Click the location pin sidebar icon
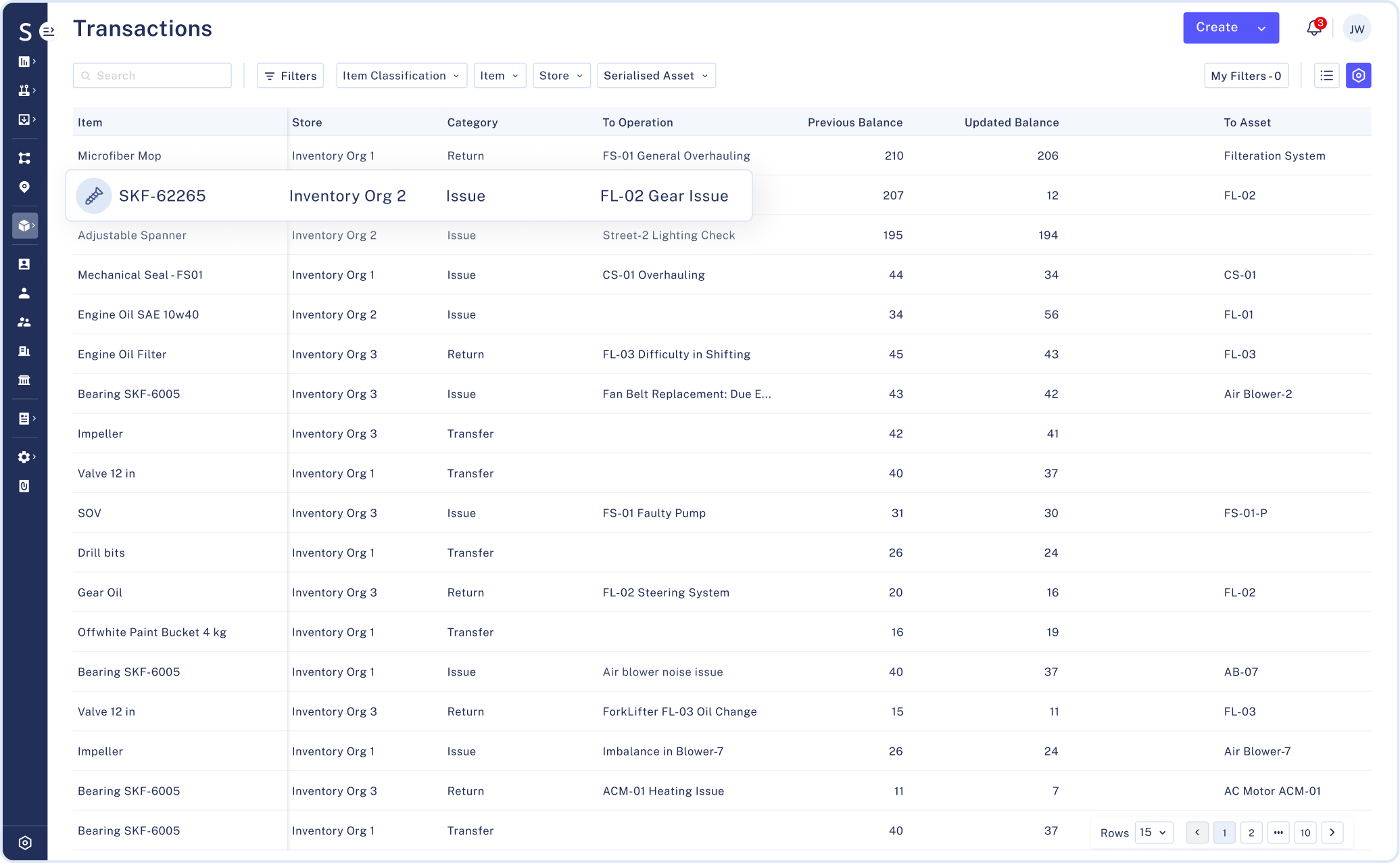 pyautogui.click(x=24, y=187)
